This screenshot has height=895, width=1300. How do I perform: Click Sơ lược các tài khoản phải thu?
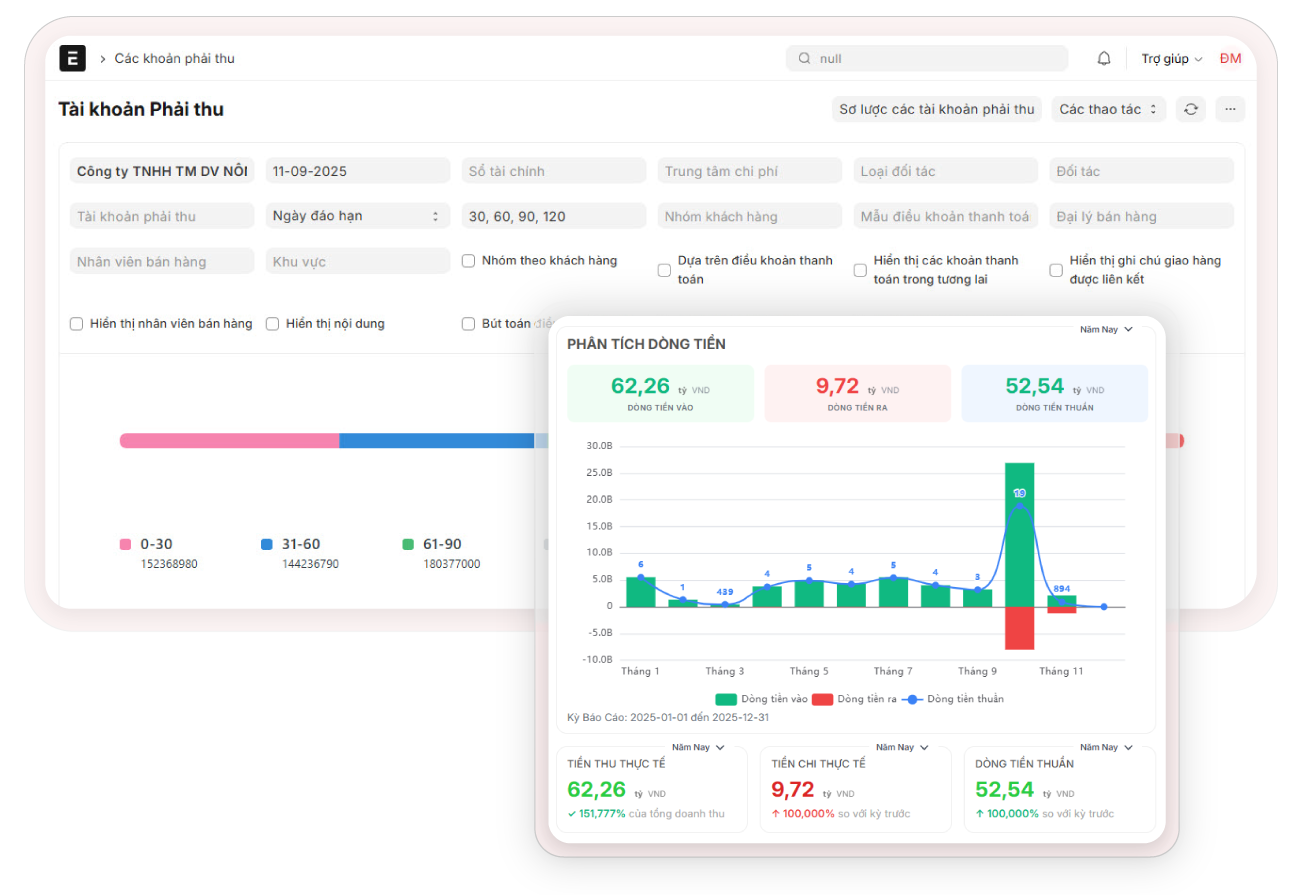[x=936, y=109]
